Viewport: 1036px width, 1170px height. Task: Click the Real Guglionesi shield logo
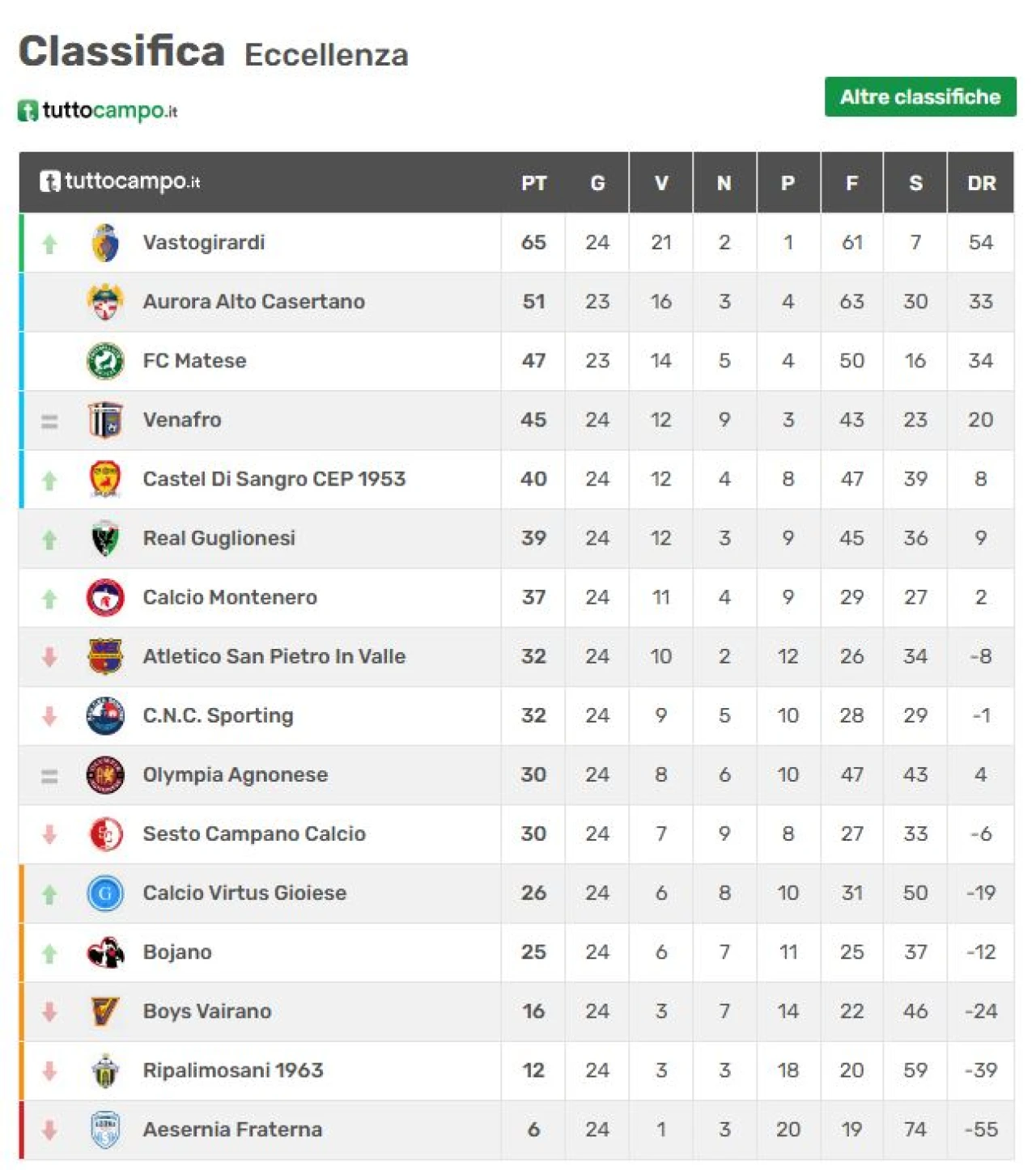pos(105,538)
